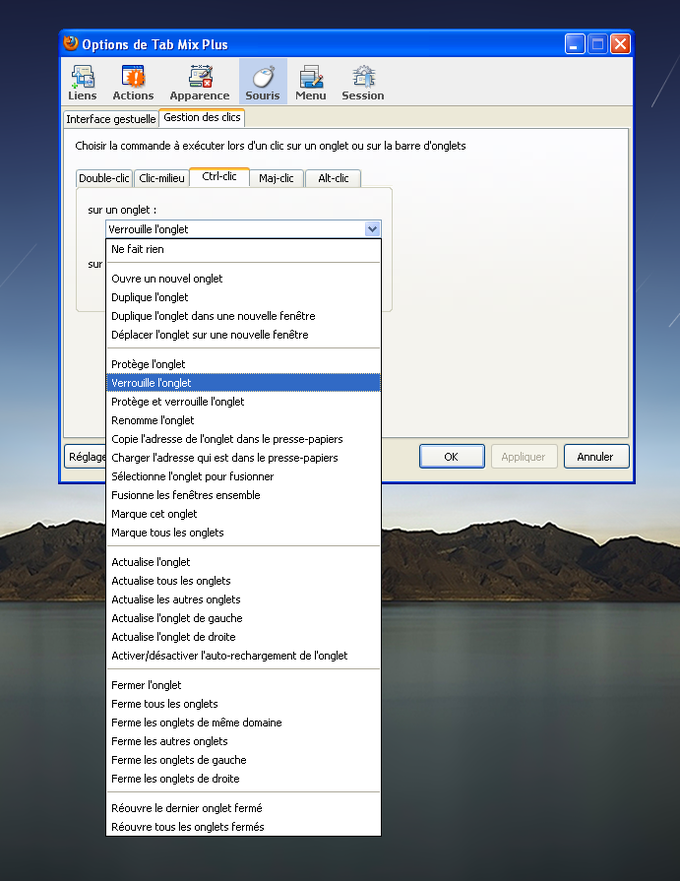Choose 'Sélectionne l'onglet pour fusionner'
This screenshot has width=680, height=881.
243,476
